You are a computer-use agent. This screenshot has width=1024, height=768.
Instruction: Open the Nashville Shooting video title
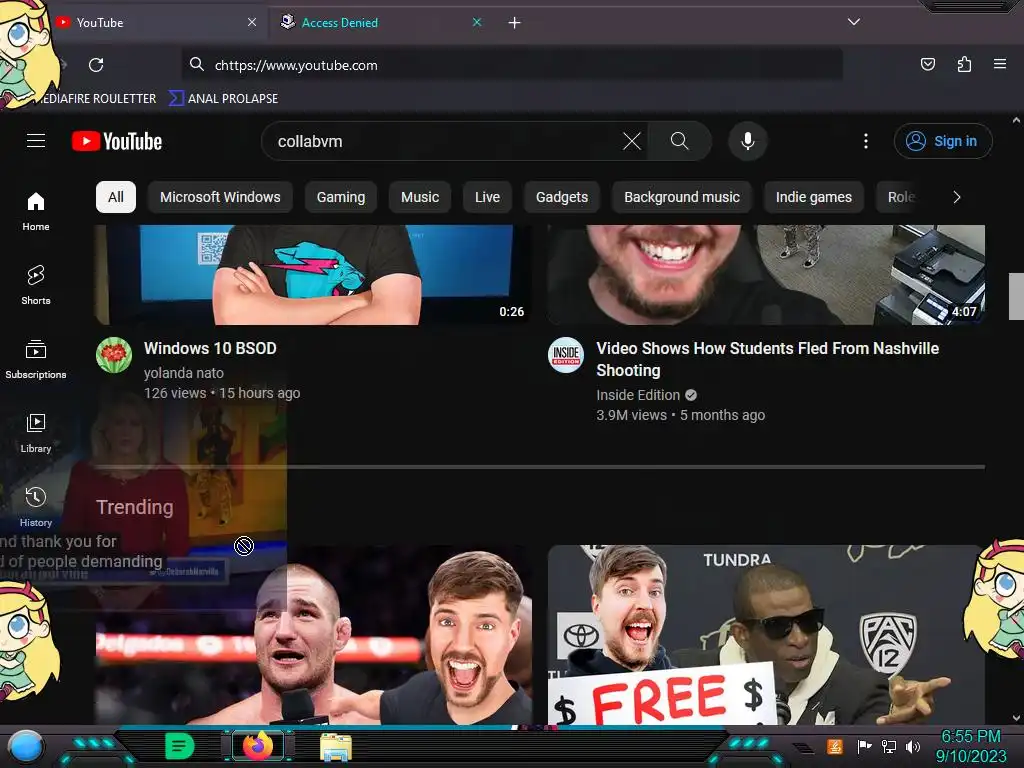click(767, 359)
